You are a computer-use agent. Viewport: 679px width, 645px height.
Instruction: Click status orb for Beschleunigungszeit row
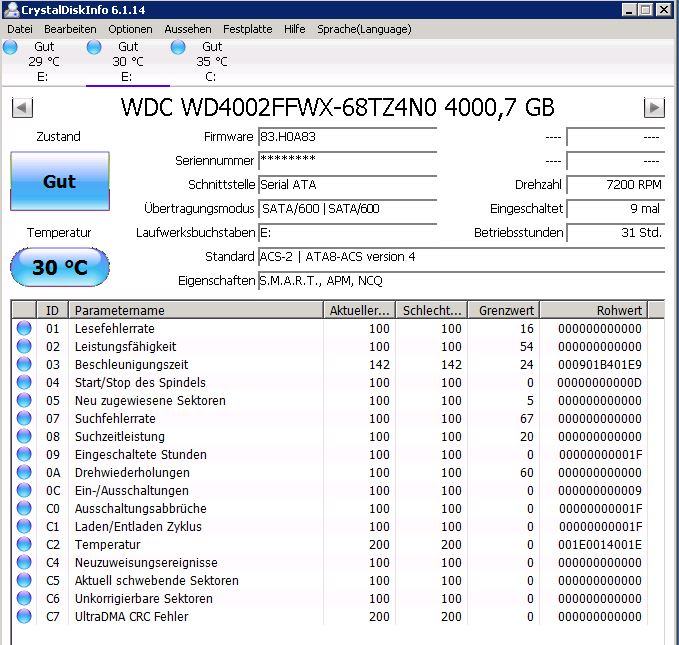(24, 364)
